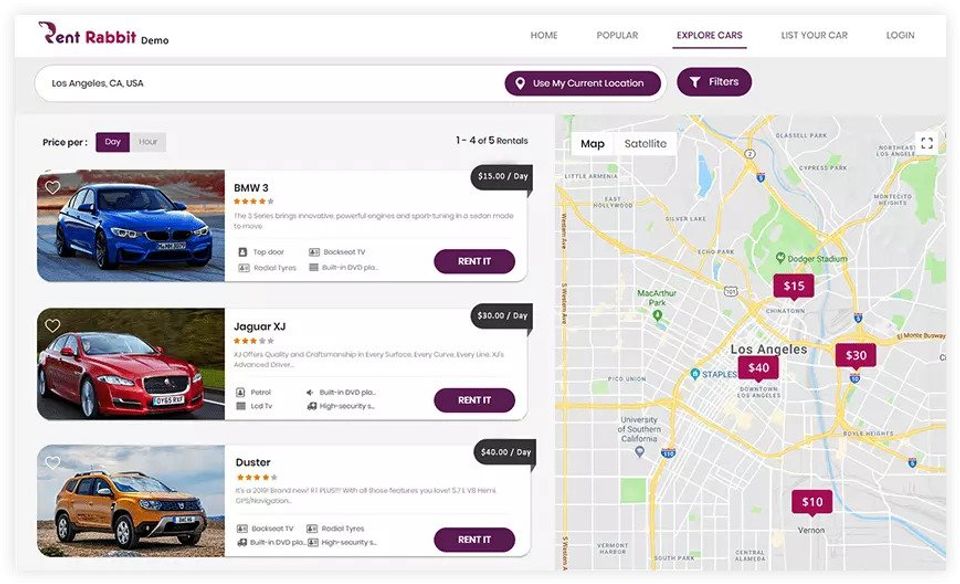The height and width of the screenshot is (584, 960).
Task: Open the blue BMW 3 photo
Action: coord(131,226)
